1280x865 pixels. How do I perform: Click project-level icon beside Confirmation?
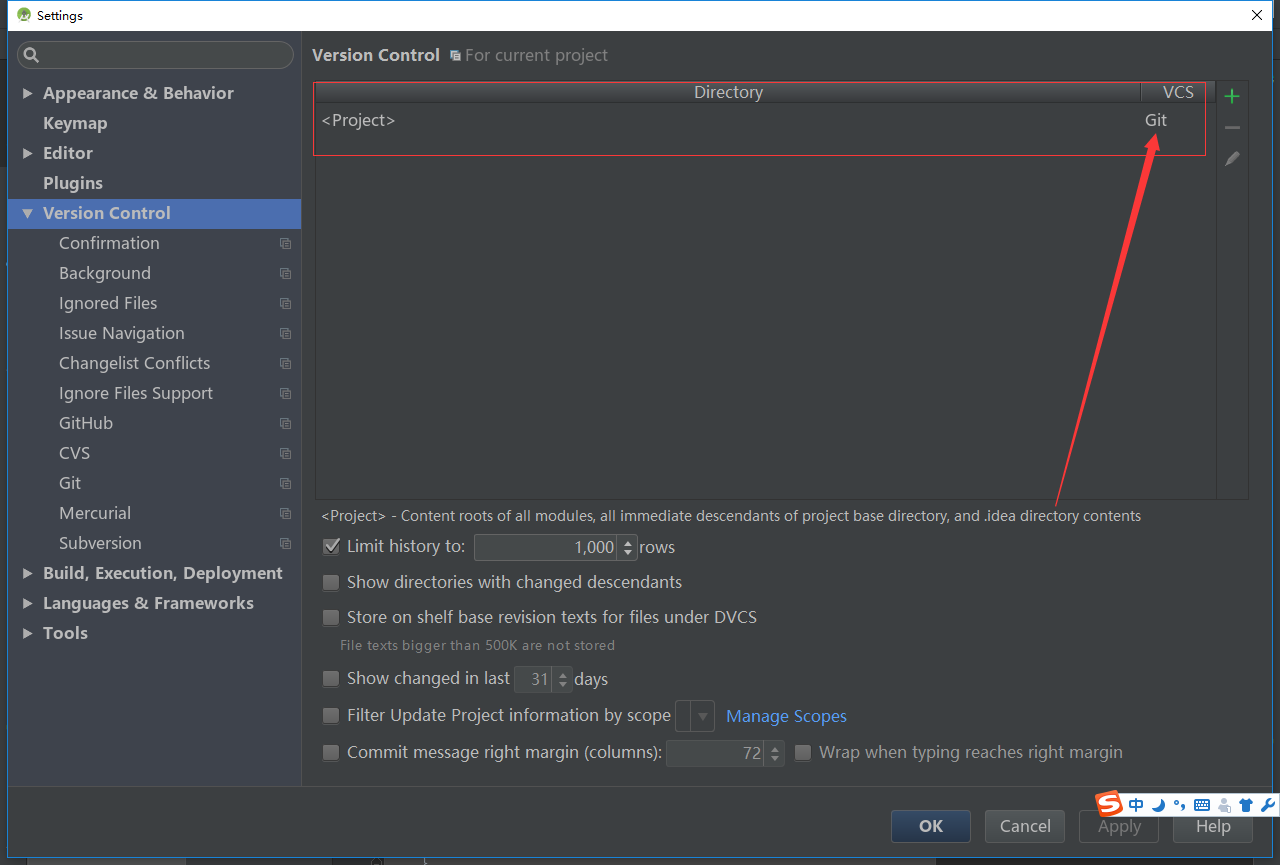tap(285, 243)
